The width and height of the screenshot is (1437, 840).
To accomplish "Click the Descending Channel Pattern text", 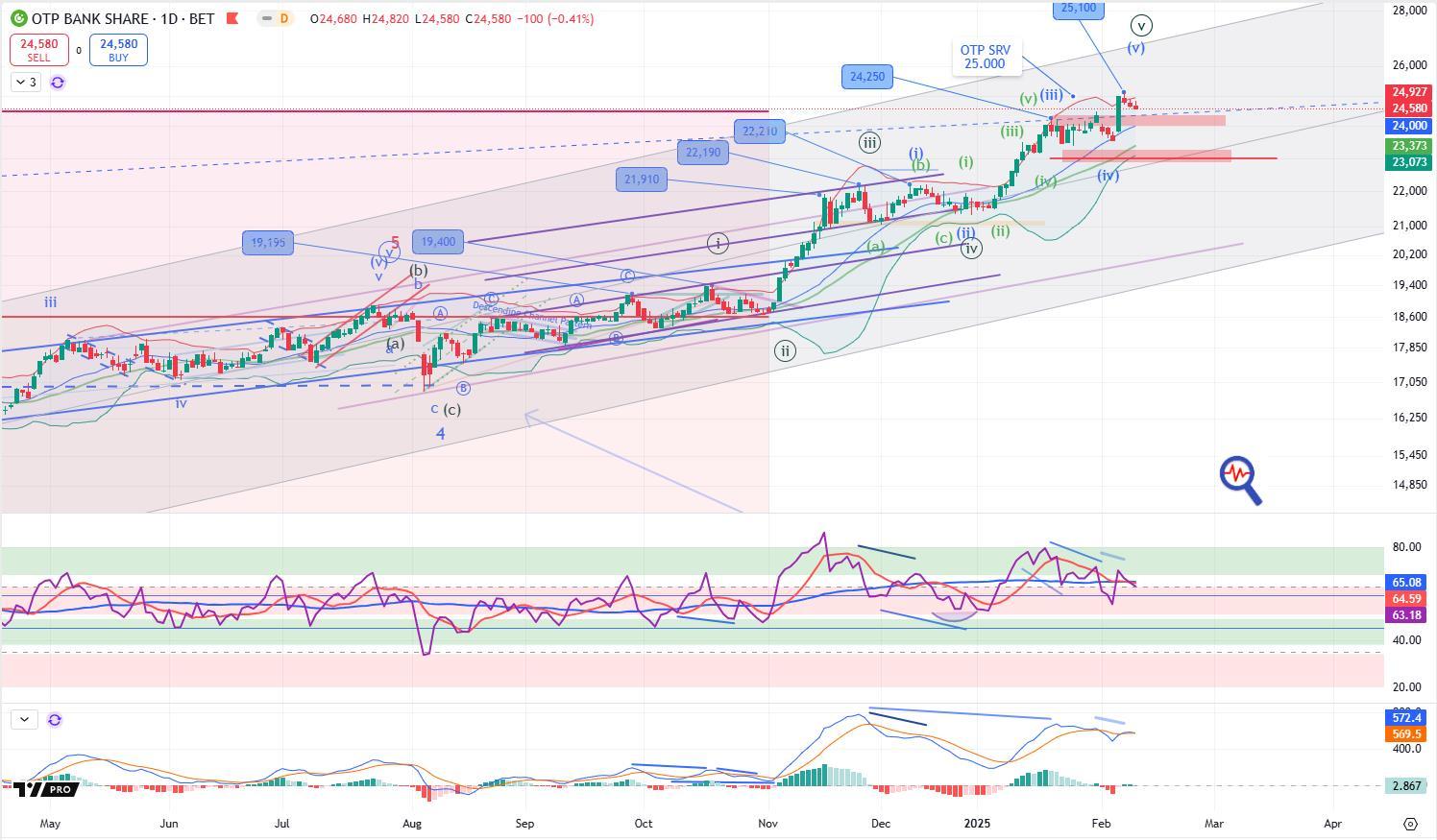I will pyautogui.click(x=531, y=318).
